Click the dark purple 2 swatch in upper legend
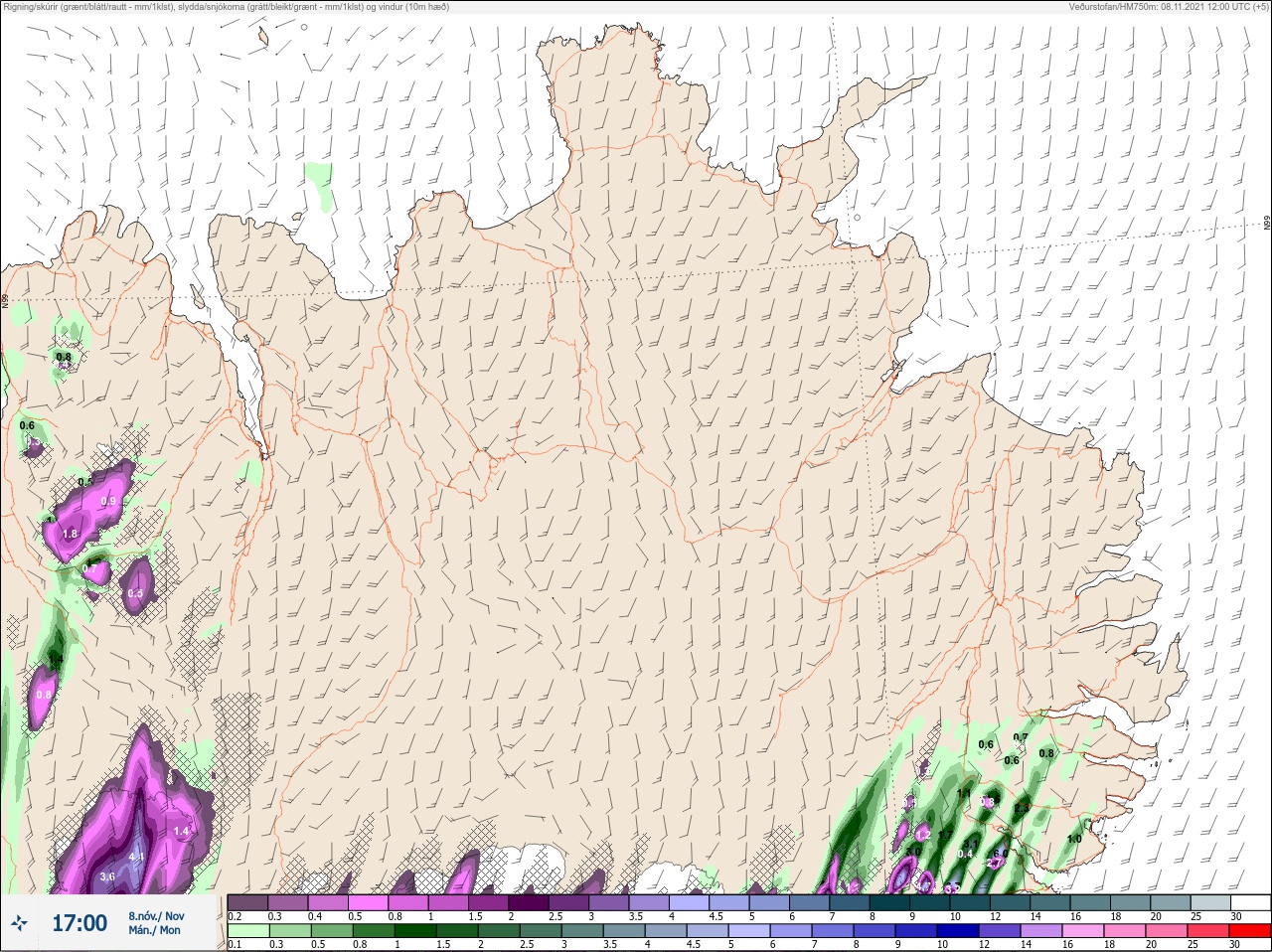The image size is (1272, 952). pyautogui.click(x=529, y=902)
